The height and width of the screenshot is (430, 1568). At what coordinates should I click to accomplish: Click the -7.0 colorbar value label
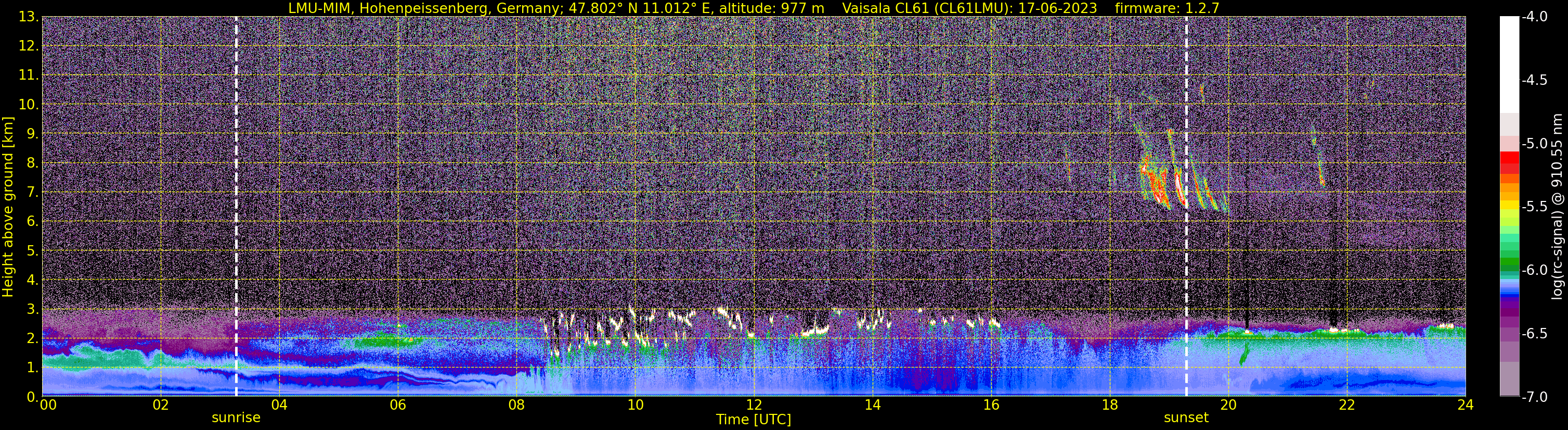point(1534,397)
